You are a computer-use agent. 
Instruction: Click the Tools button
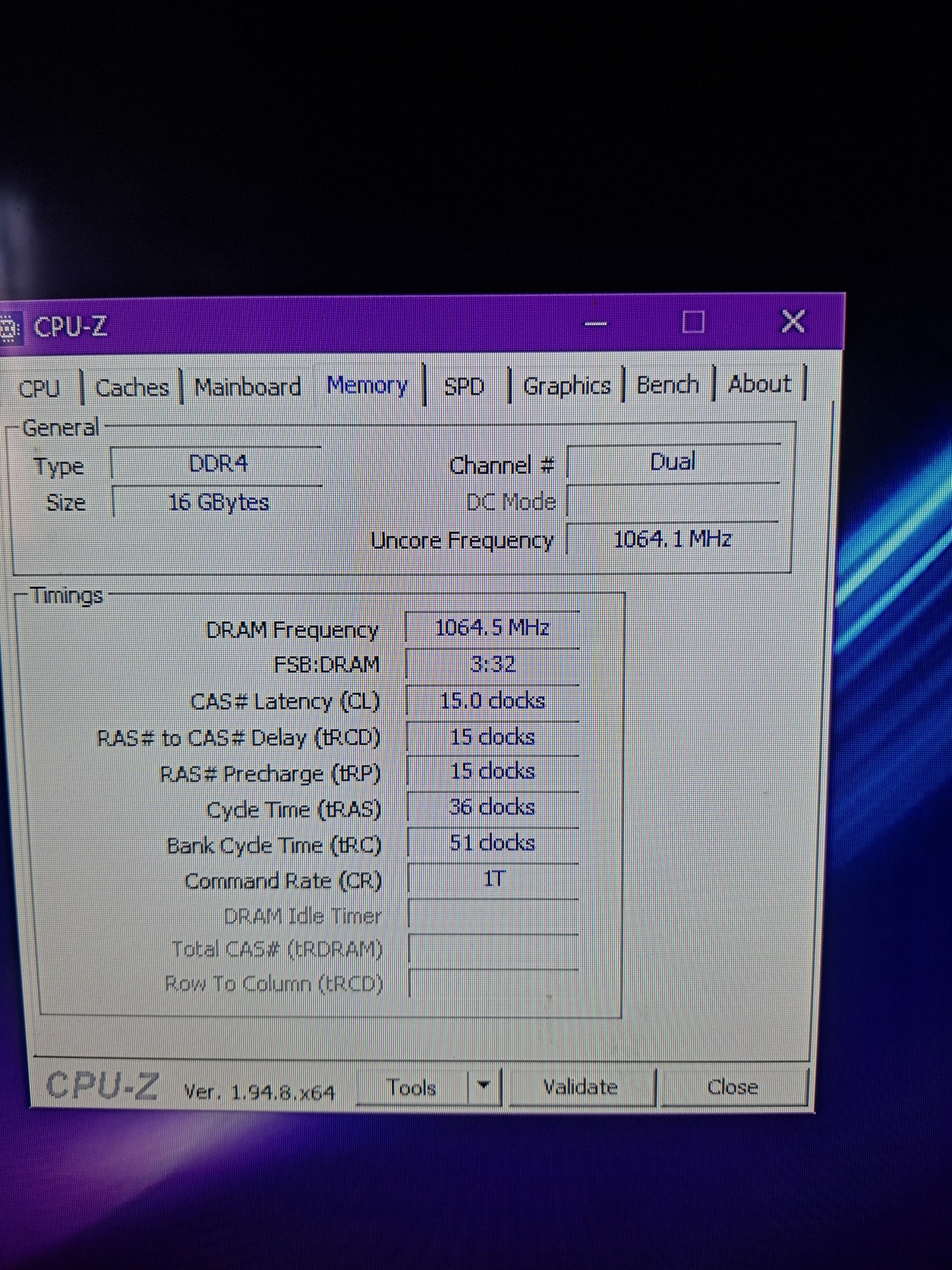point(411,1088)
